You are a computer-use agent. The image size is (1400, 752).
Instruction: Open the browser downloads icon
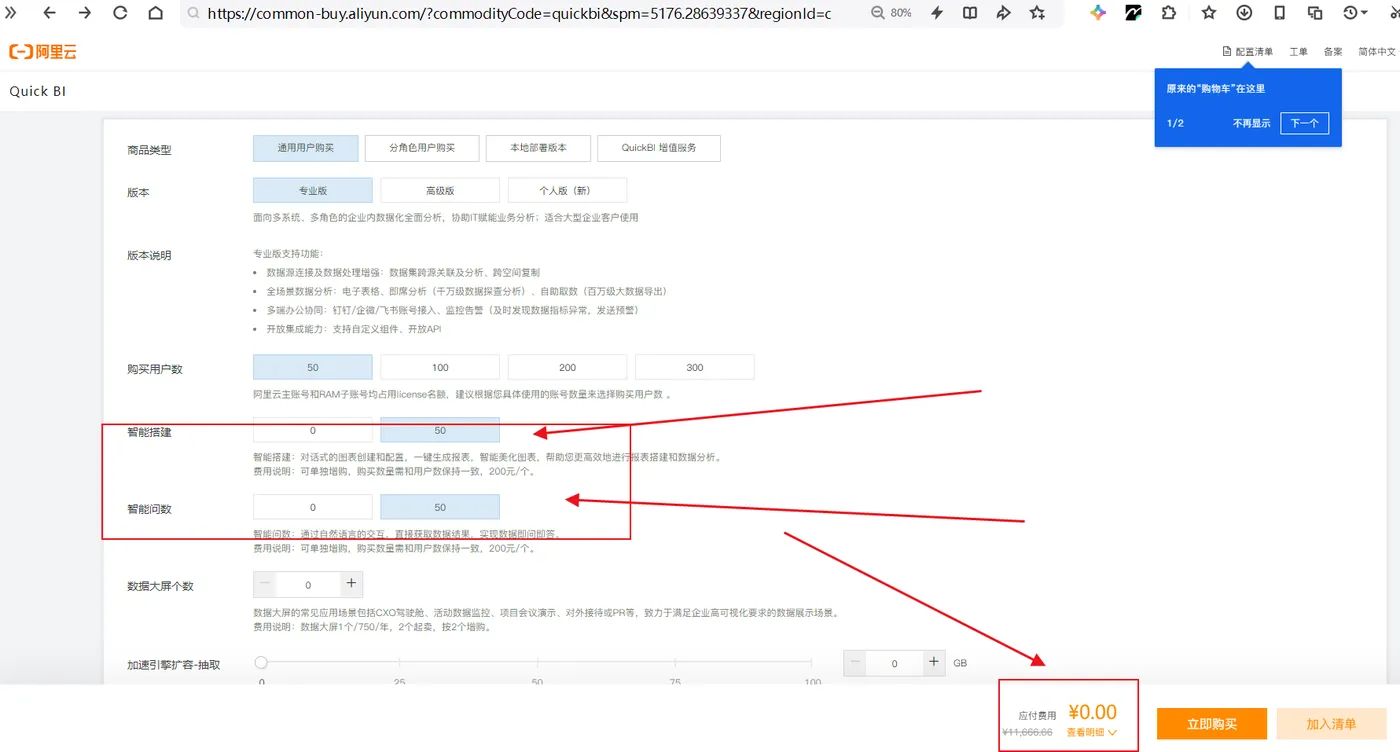point(1244,13)
